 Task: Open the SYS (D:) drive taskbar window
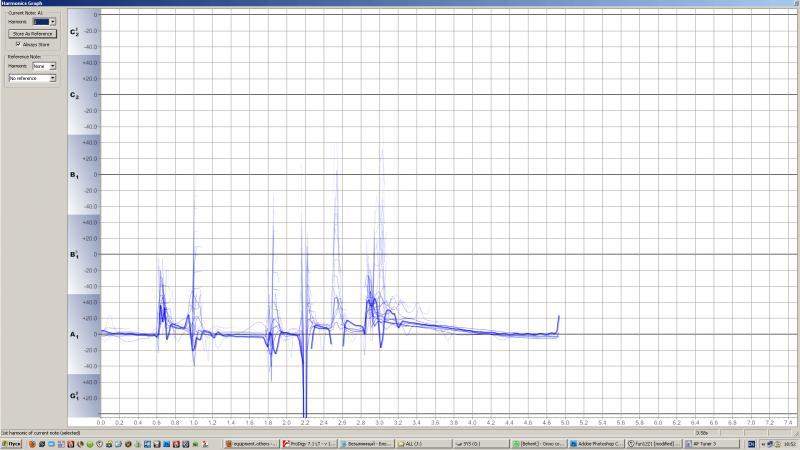[480, 442]
